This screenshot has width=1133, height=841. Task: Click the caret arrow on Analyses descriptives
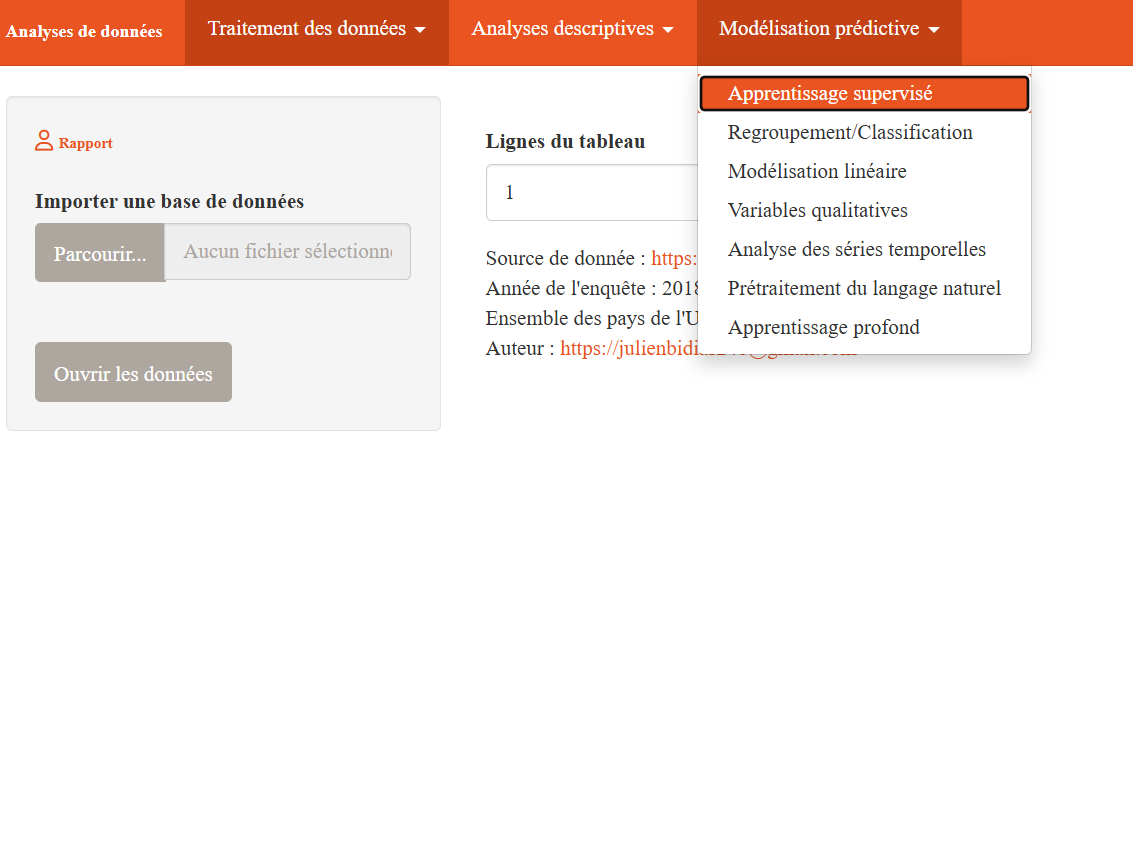[668, 29]
